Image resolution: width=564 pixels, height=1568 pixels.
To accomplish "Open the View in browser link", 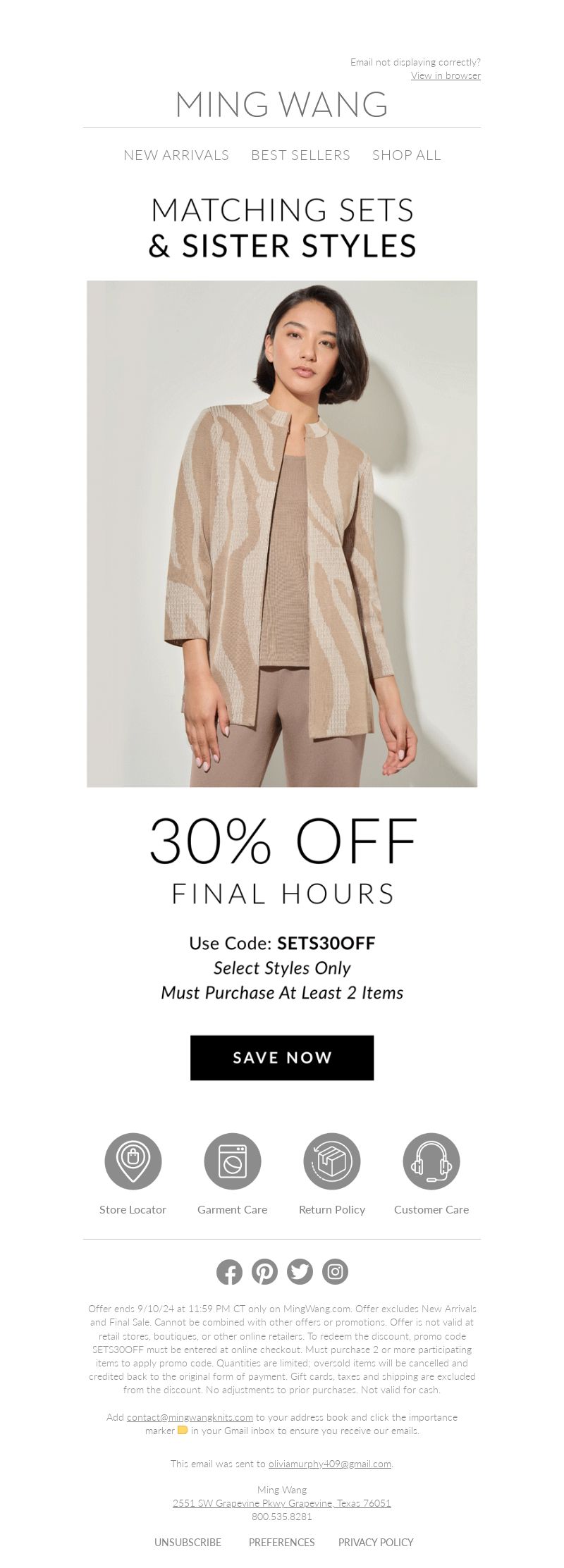I will pos(446,75).
